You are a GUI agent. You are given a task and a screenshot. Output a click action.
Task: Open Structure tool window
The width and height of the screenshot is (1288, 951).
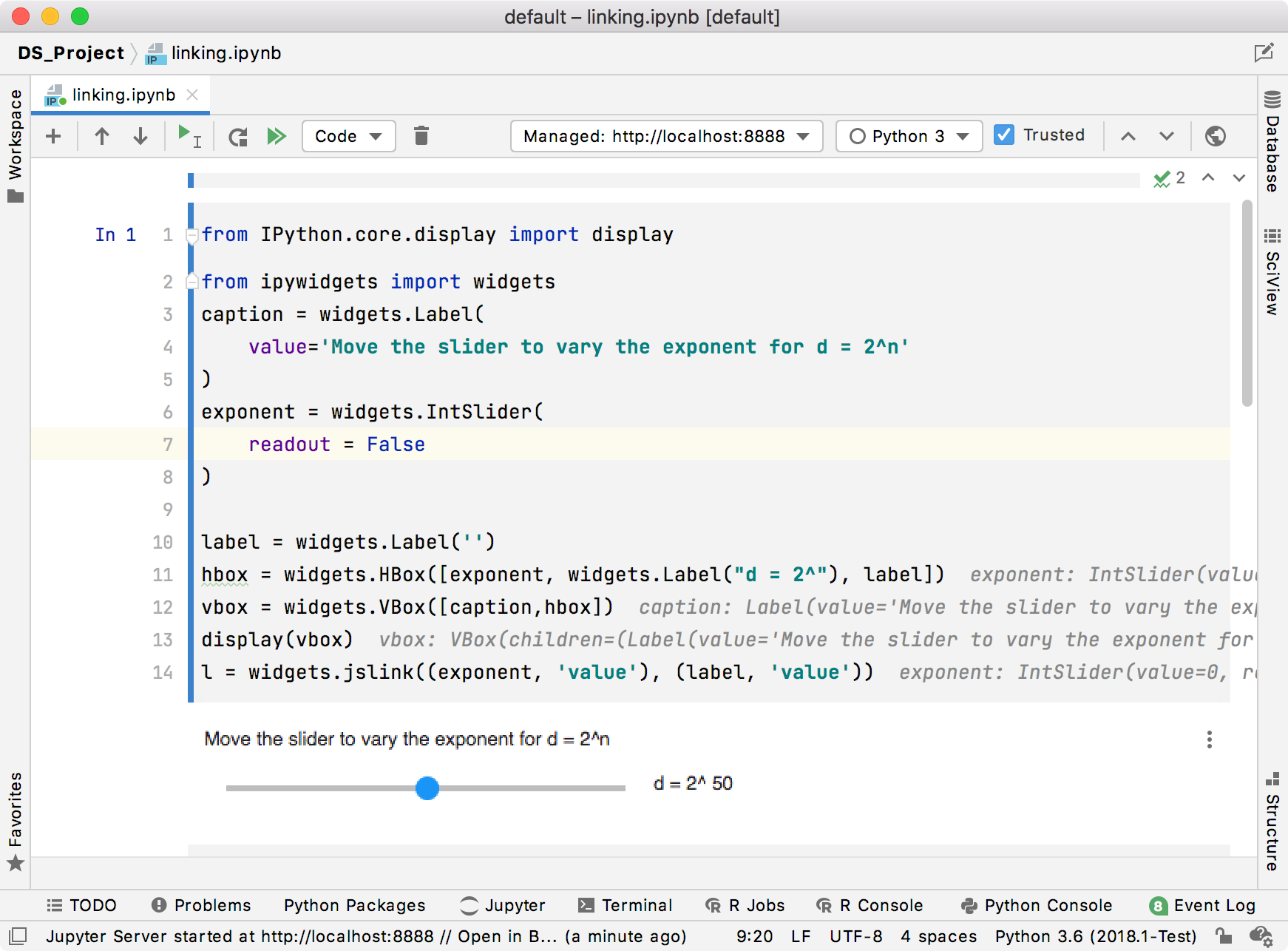1272,822
